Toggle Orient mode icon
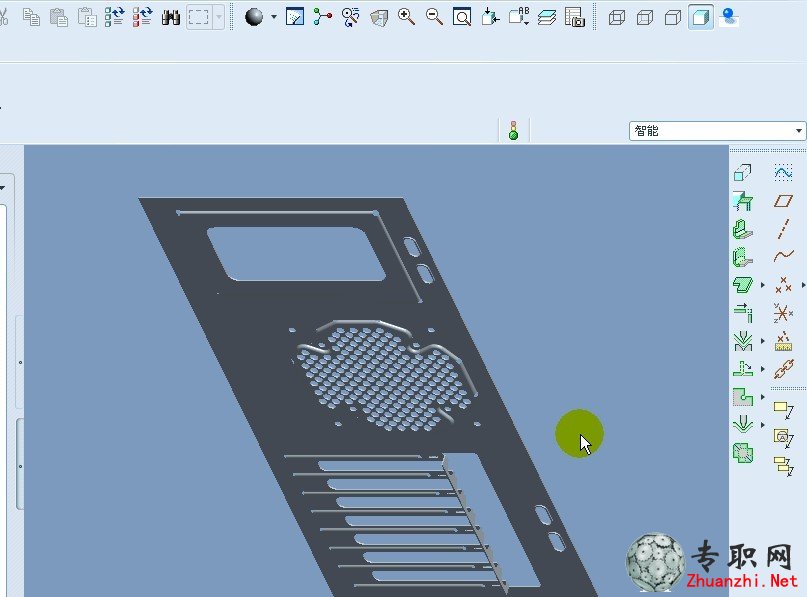The height and width of the screenshot is (597, 807). point(350,17)
